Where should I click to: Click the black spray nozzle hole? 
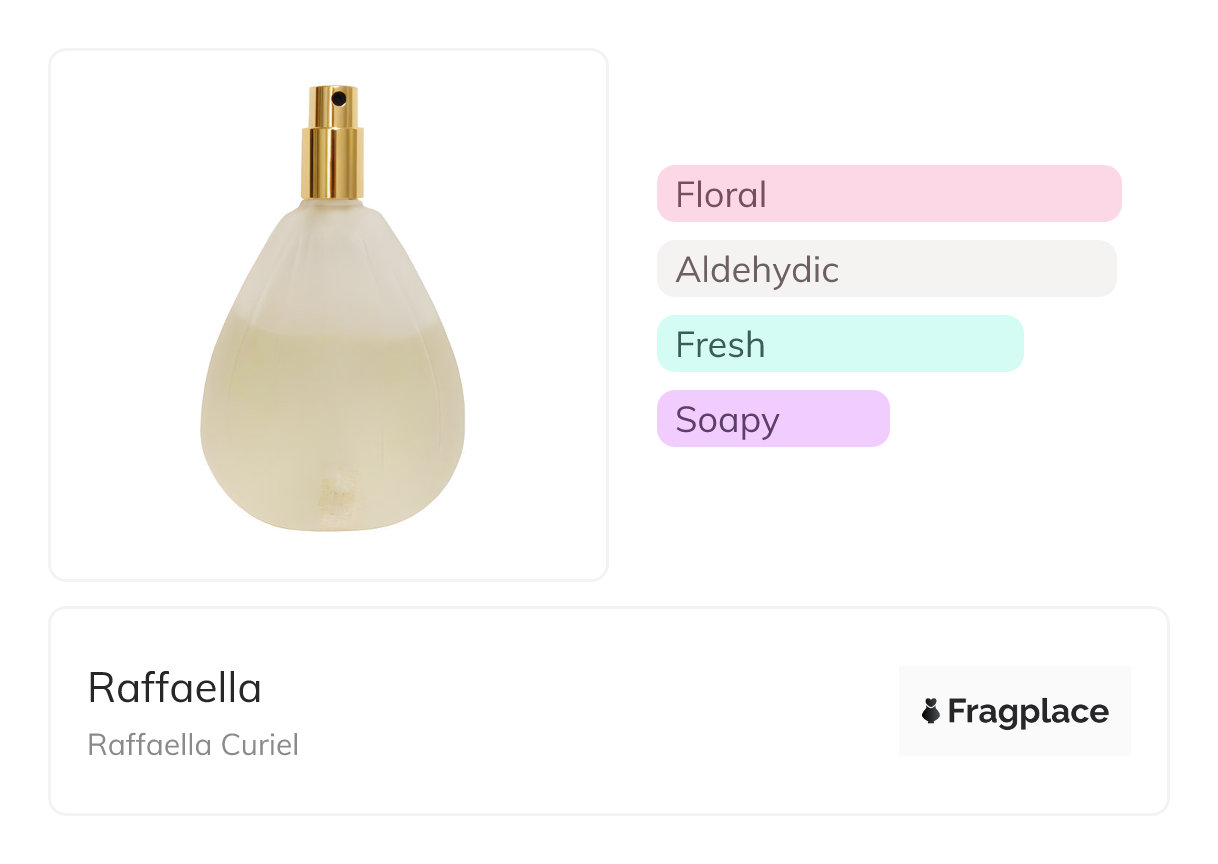(339, 99)
